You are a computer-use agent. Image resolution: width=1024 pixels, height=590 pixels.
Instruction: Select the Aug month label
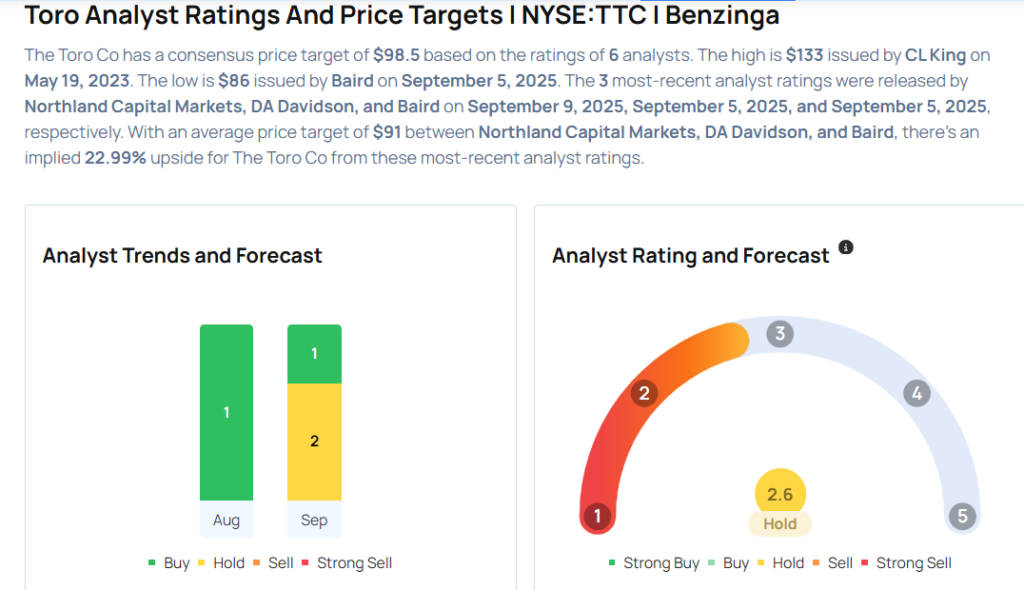point(226,521)
